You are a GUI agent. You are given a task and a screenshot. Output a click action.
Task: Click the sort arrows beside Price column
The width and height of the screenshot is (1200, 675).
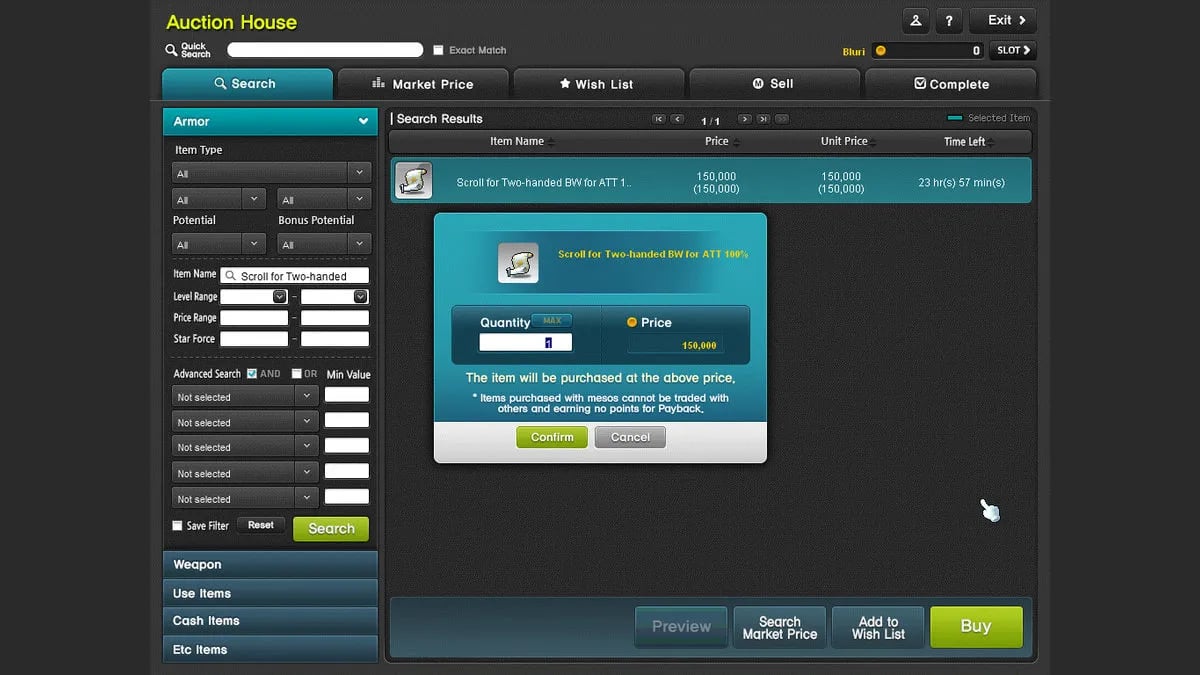pyautogui.click(x=736, y=142)
